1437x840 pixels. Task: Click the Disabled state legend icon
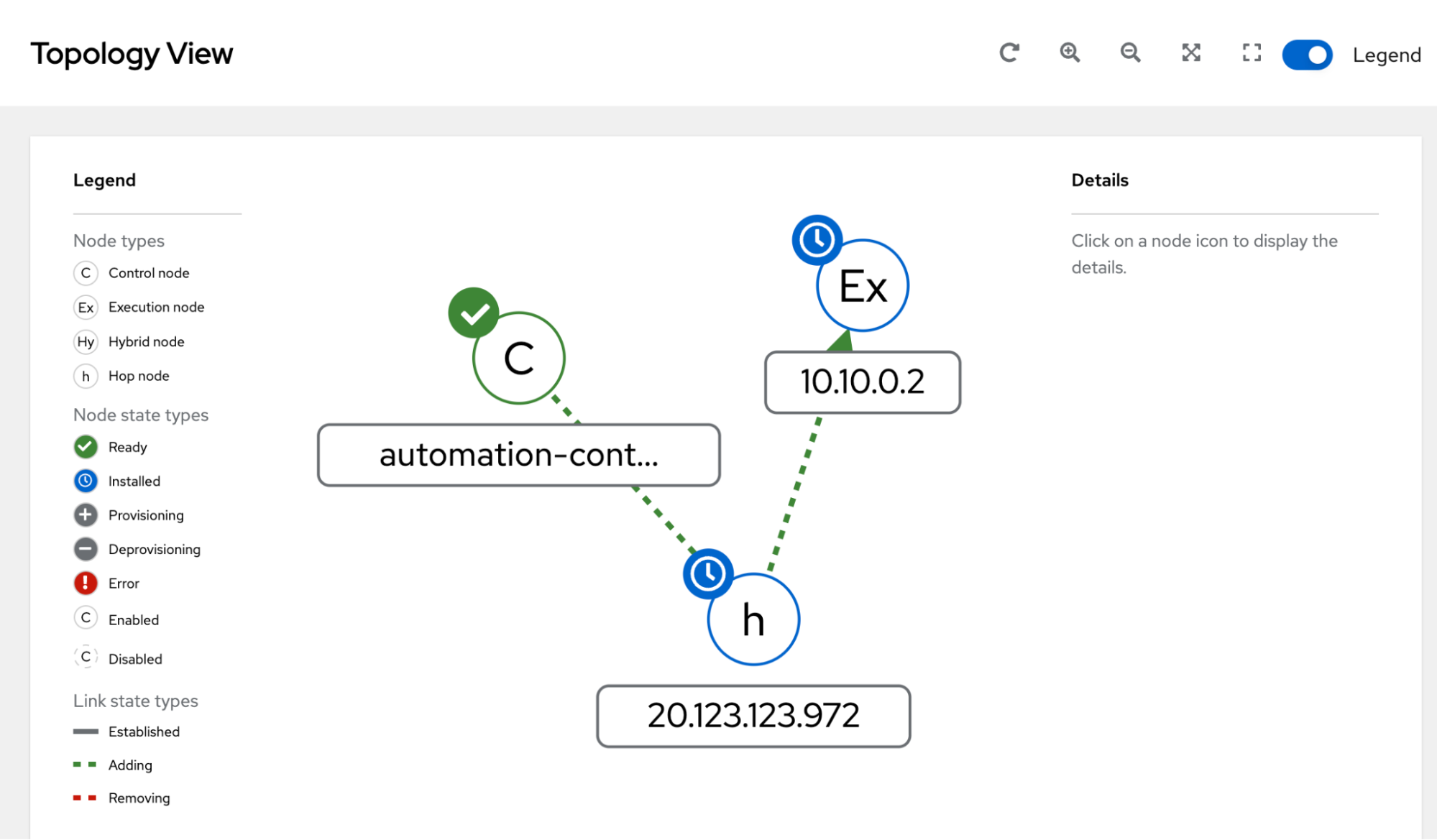coord(86,657)
